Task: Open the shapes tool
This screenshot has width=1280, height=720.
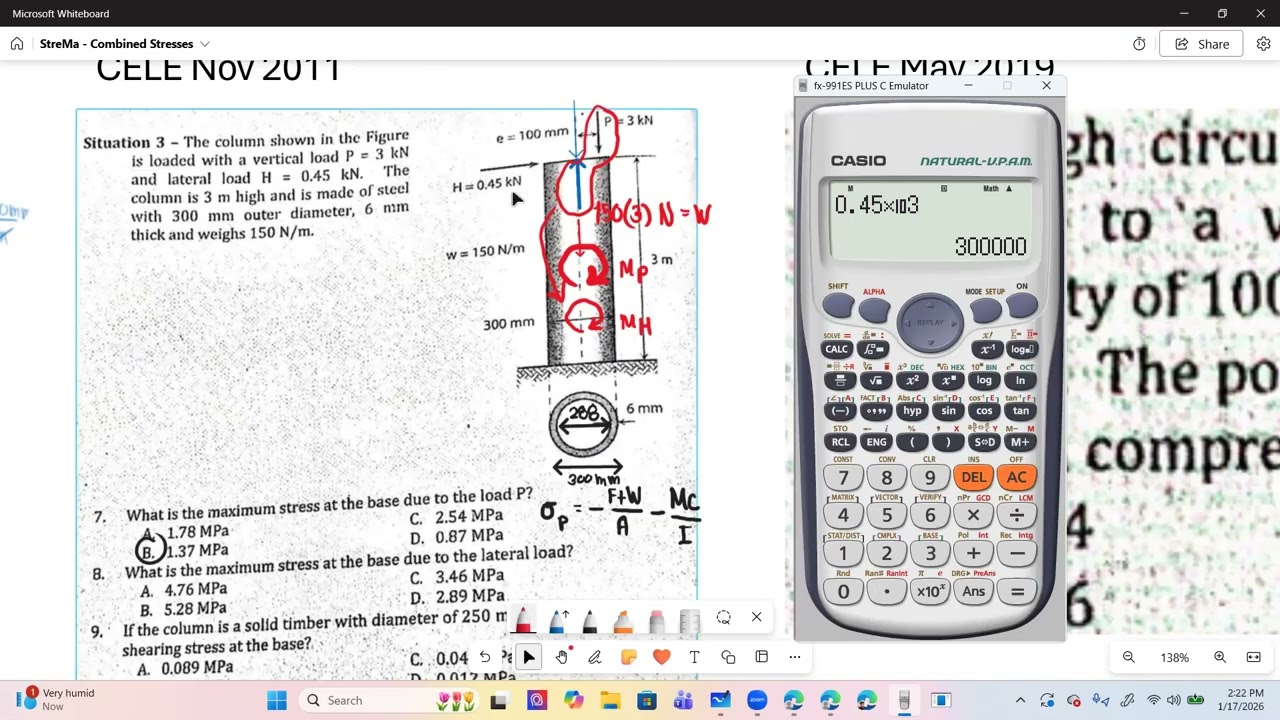Action: [728, 657]
